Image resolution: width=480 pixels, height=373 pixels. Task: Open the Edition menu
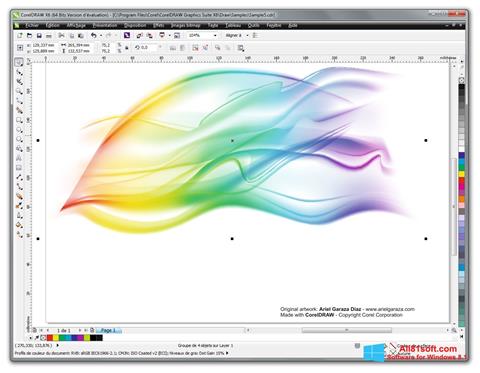coord(53,25)
